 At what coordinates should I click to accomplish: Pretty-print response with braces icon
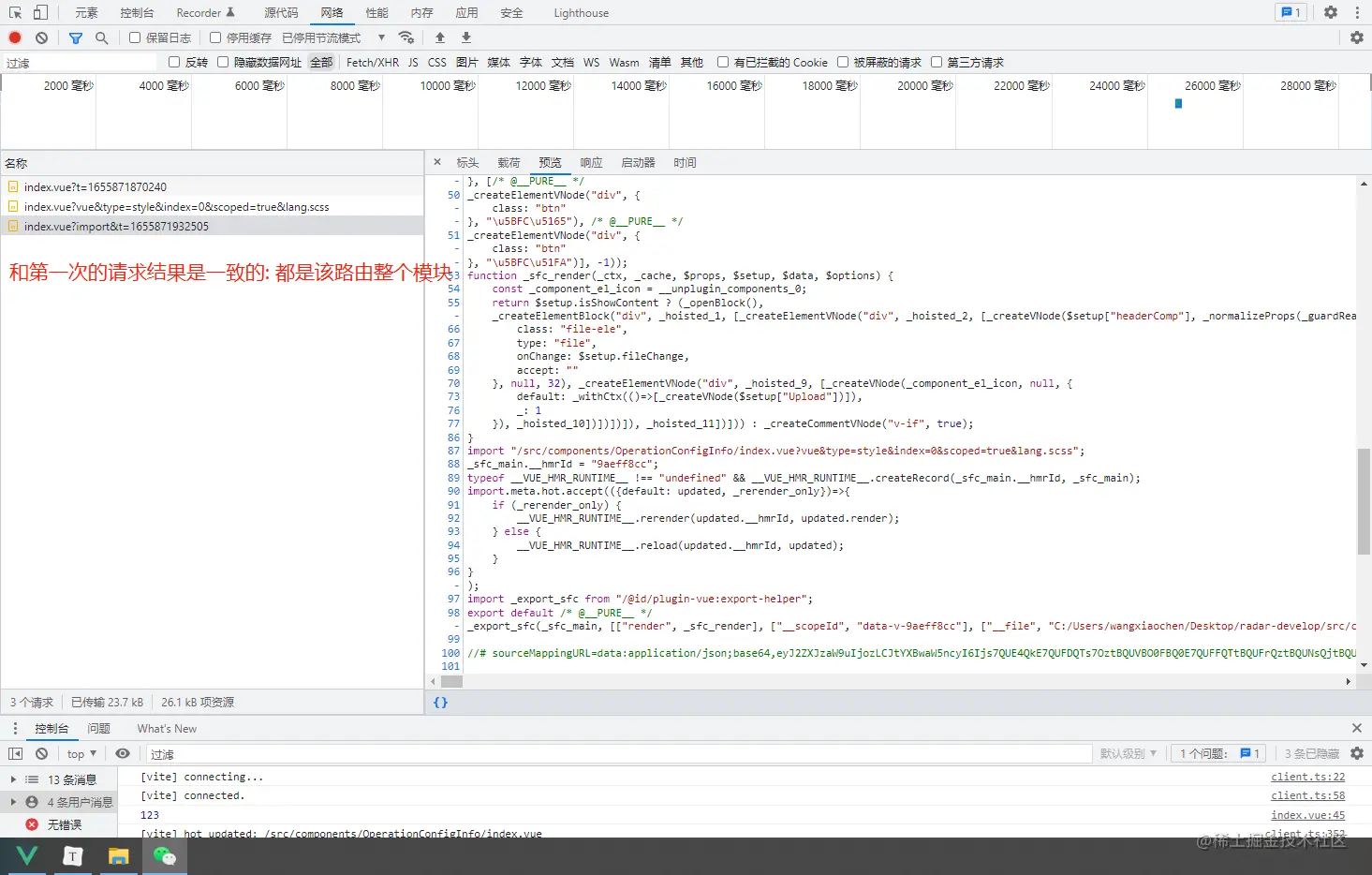(441, 702)
